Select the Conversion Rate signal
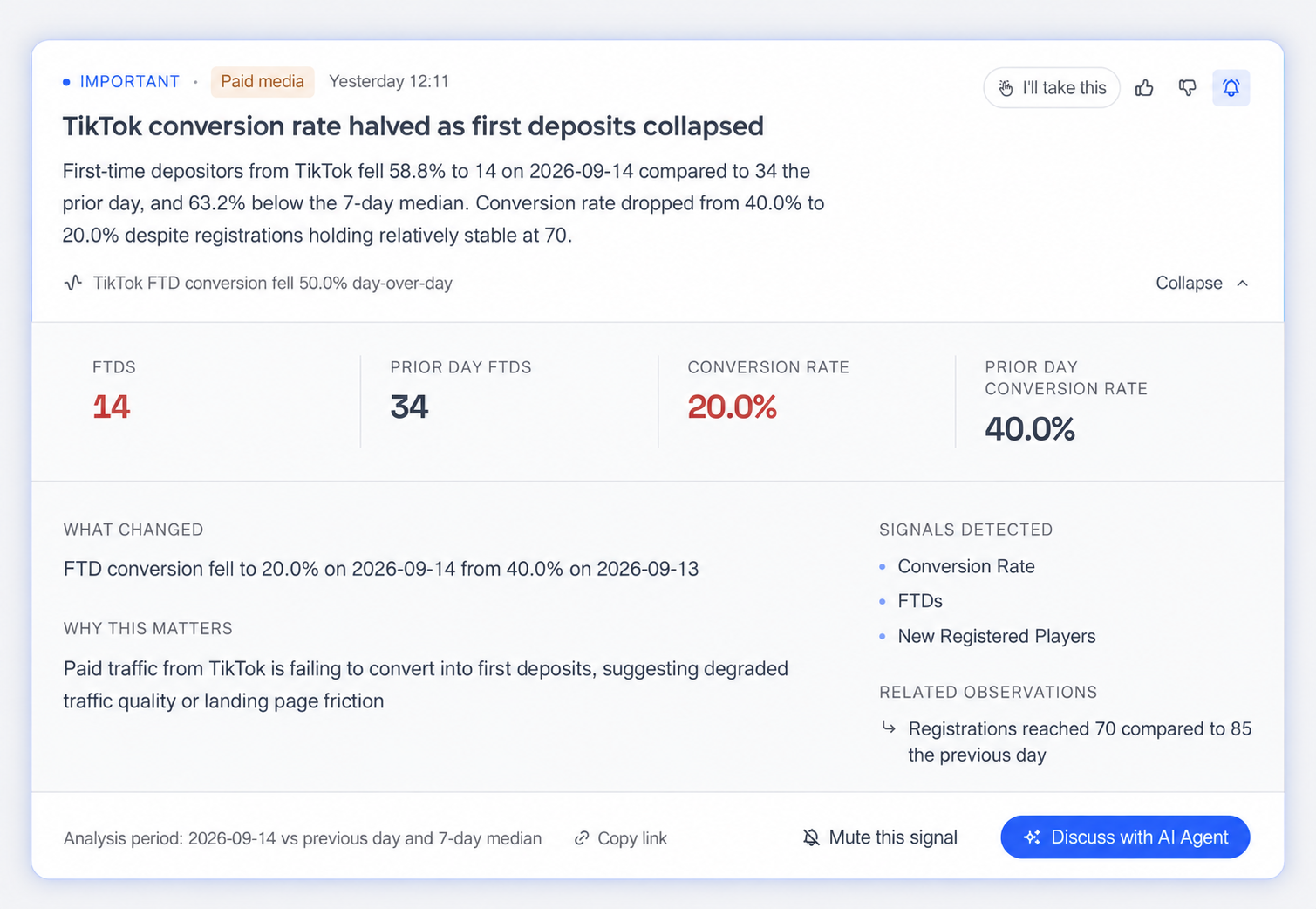Screen dimensions: 1316x909 (x=965, y=566)
